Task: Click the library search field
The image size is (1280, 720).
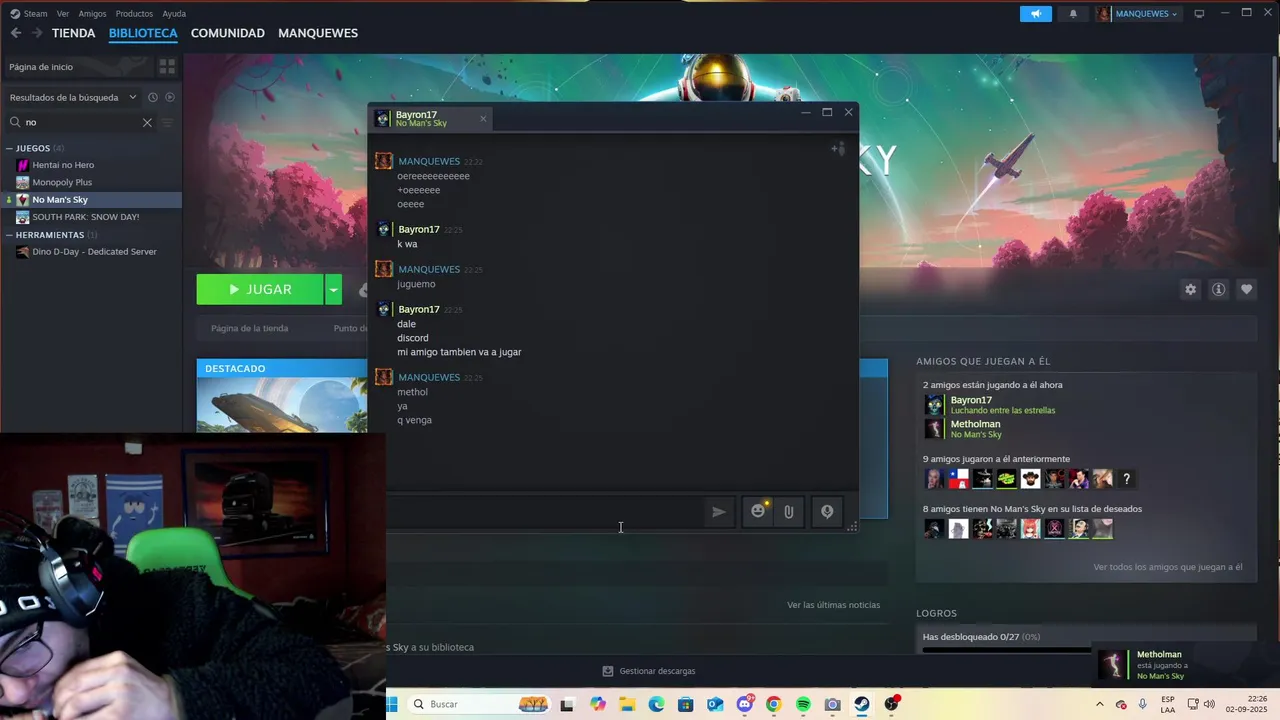Action: tap(80, 122)
